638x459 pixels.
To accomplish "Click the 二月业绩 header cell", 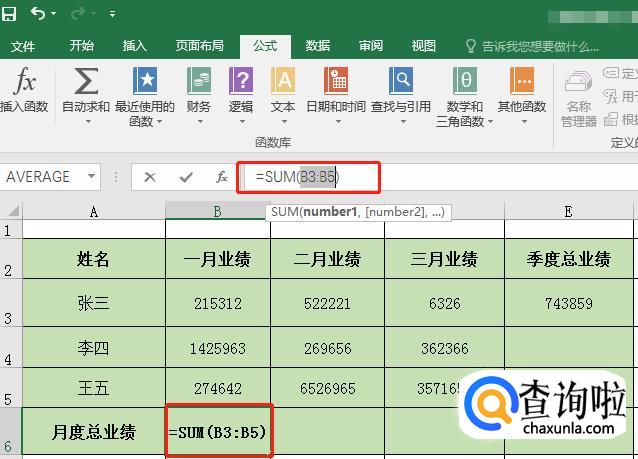I will tap(328, 259).
